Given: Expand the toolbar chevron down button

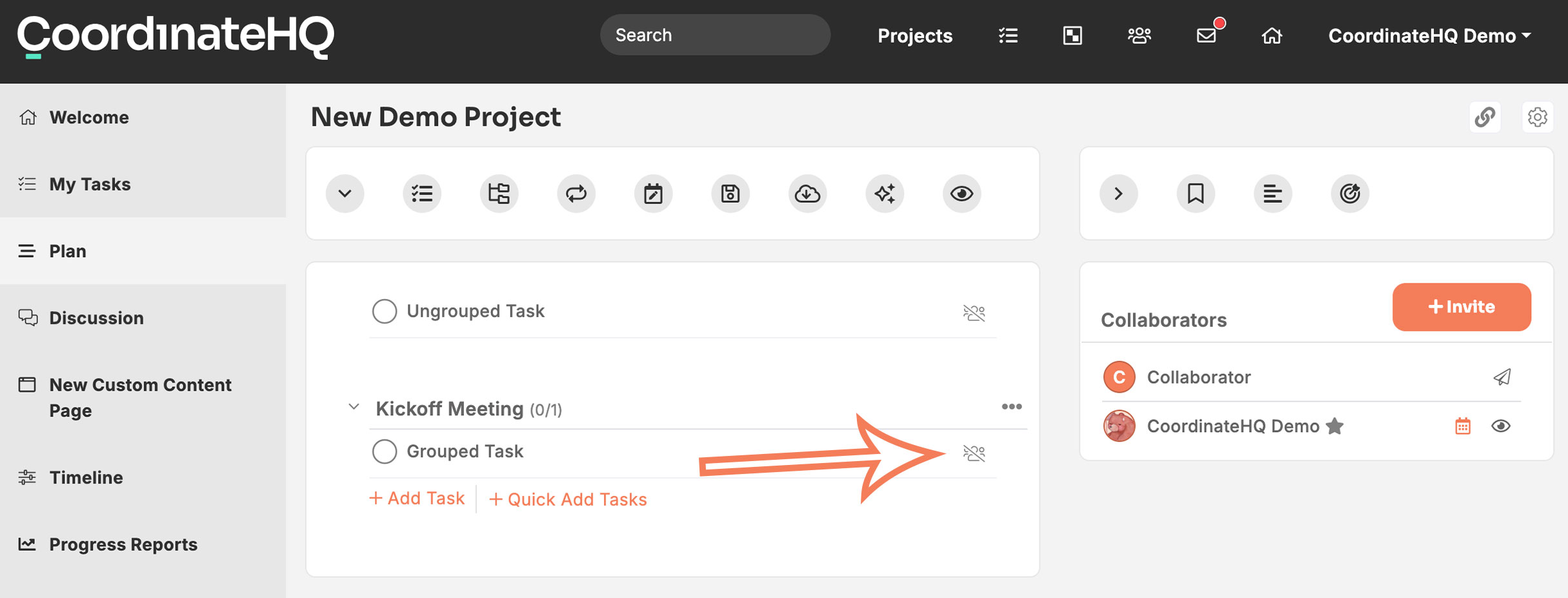Looking at the screenshot, I should point(345,193).
